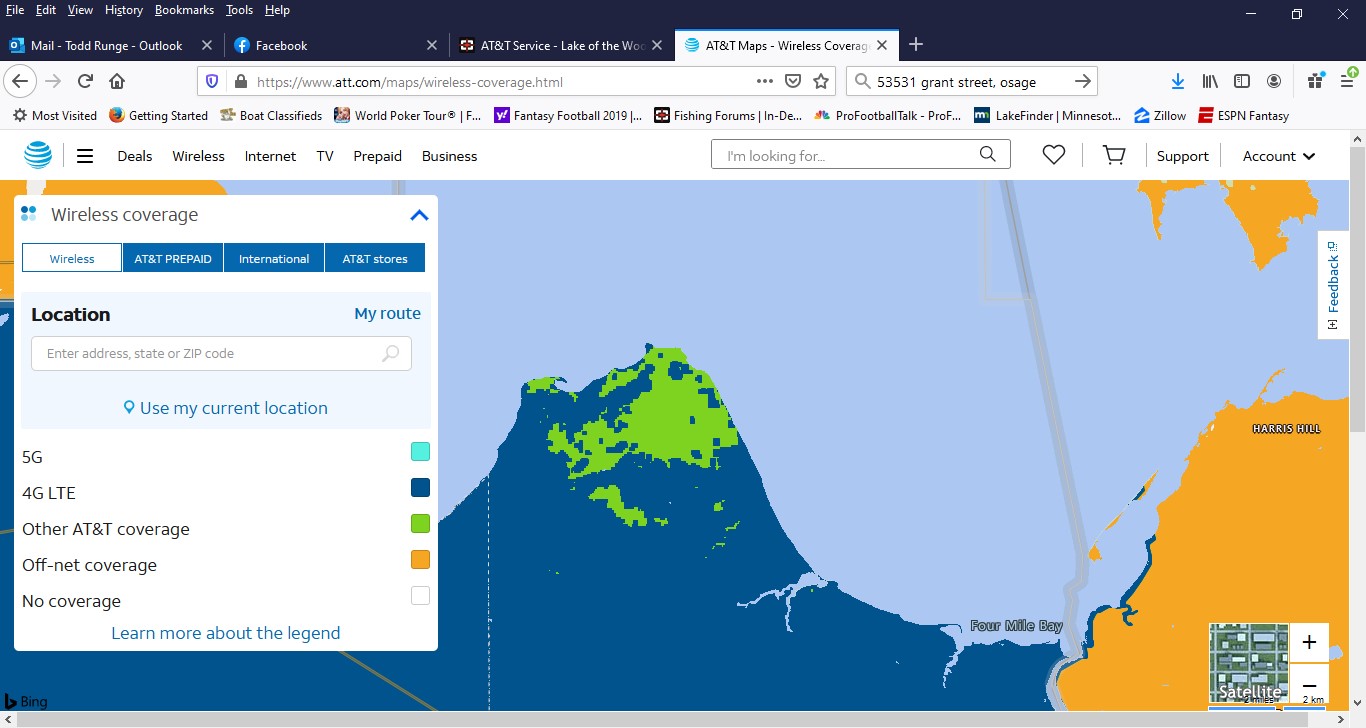Open the extensions icon in toolbar
The image size is (1366, 728).
(1316, 81)
